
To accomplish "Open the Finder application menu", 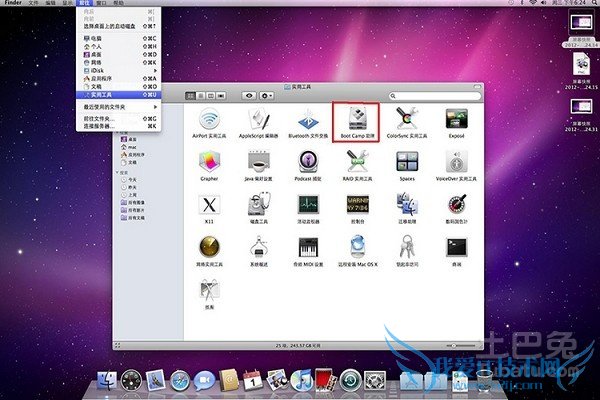I will tap(13, 3).
